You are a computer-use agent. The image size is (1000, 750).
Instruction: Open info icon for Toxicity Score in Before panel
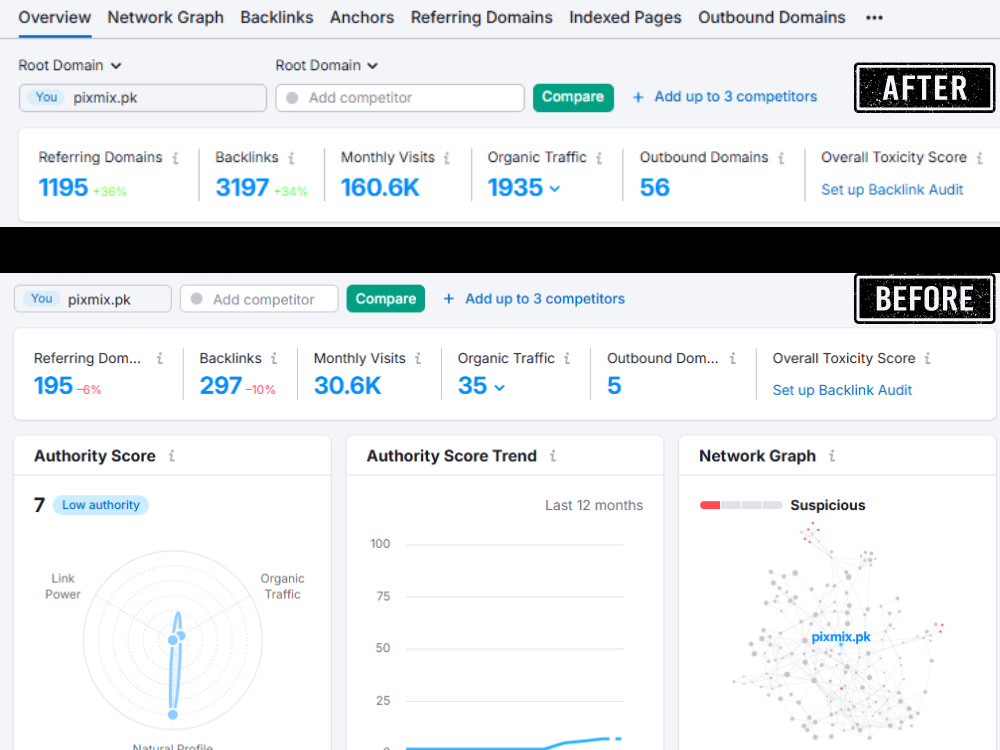(x=927, y=358)
